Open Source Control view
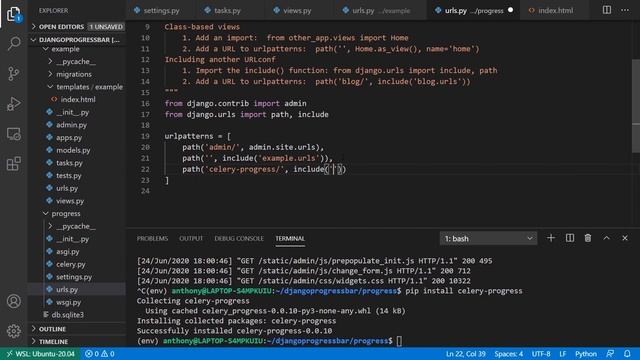 13,73
